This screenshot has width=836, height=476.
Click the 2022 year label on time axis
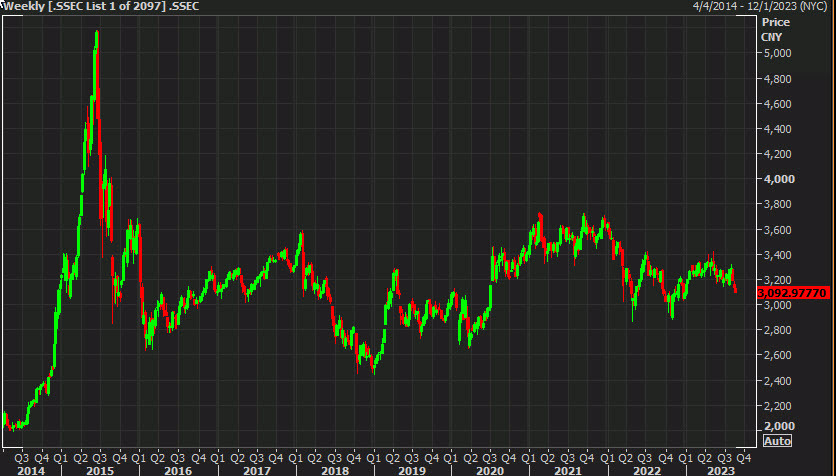(x=647, y=471)
